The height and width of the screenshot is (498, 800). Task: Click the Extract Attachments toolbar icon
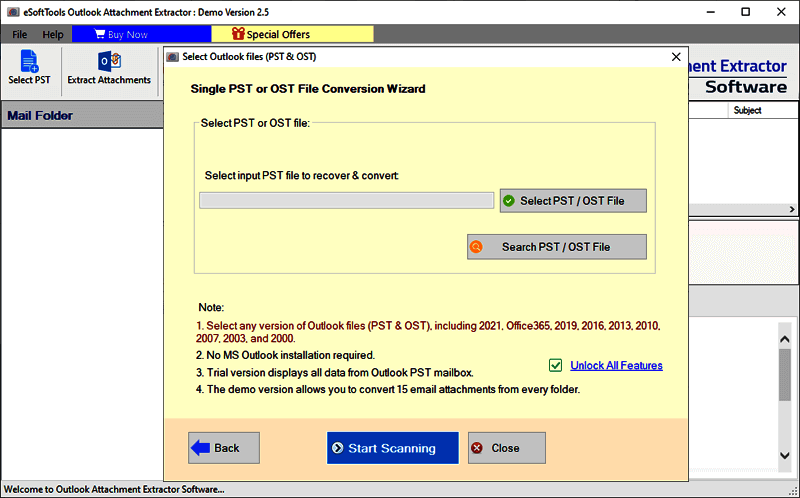(109, 67)
